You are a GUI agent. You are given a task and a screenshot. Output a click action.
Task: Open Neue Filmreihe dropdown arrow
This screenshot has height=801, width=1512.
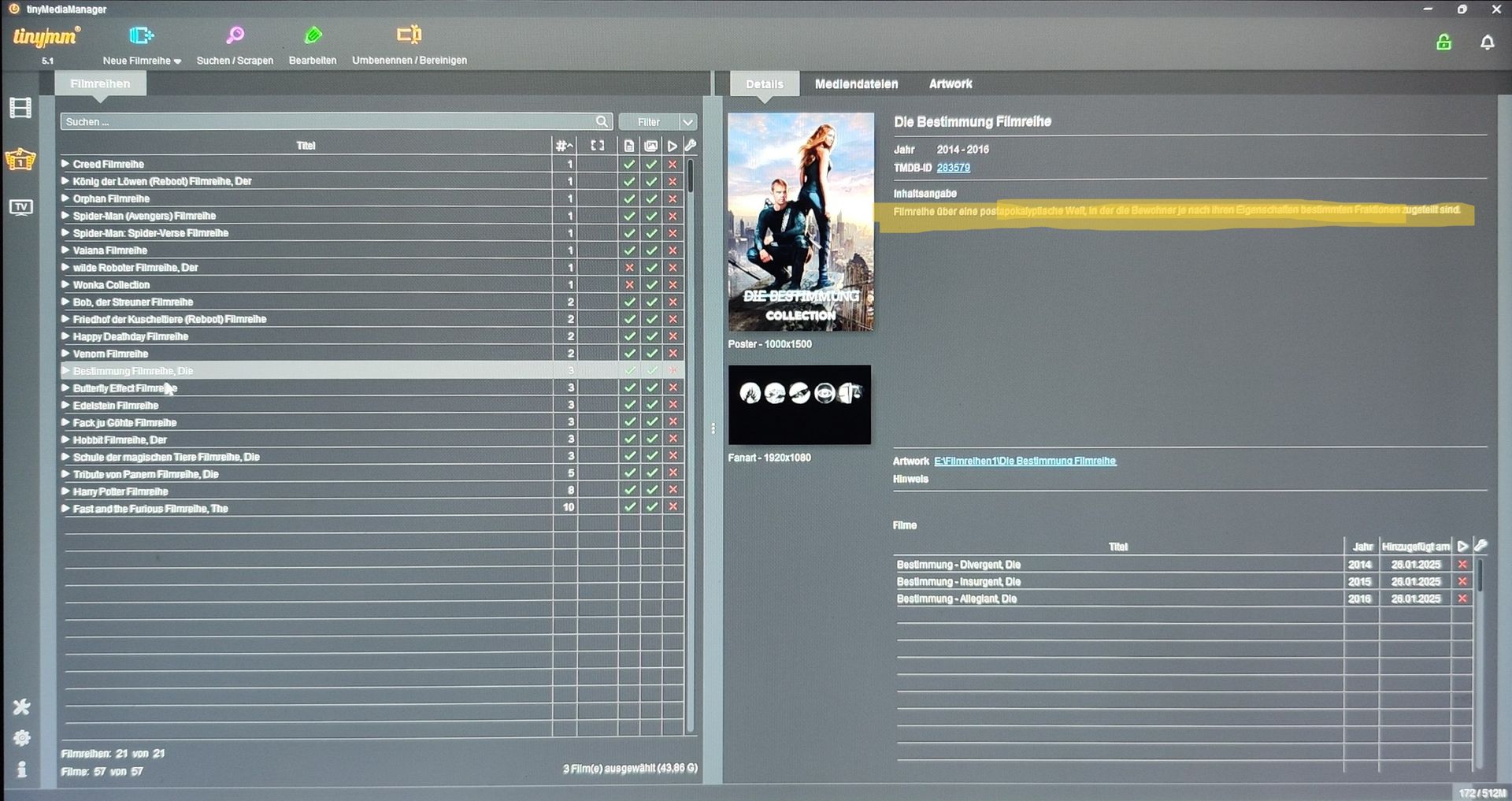coord(177,61)
